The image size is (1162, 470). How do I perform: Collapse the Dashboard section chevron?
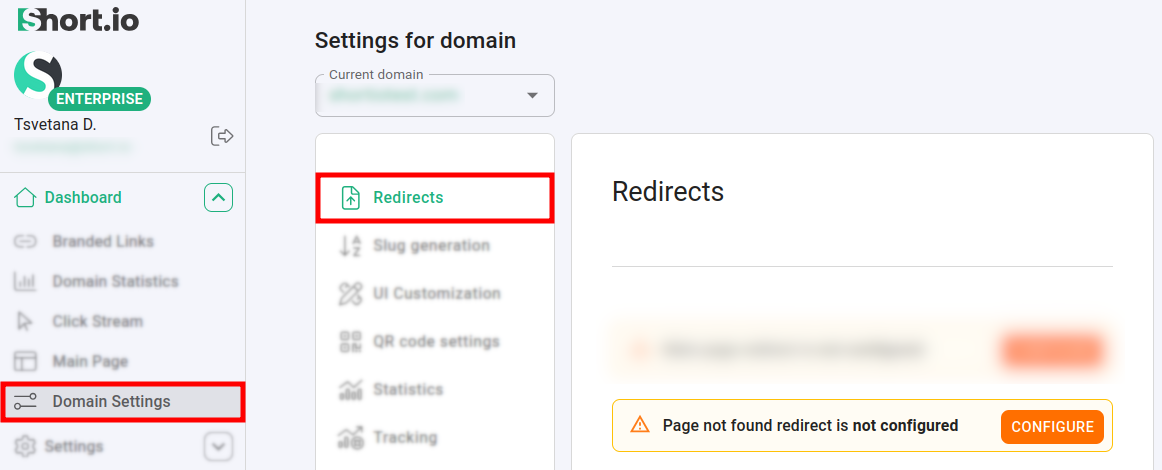pyautogui.click(x=218, y=198)
